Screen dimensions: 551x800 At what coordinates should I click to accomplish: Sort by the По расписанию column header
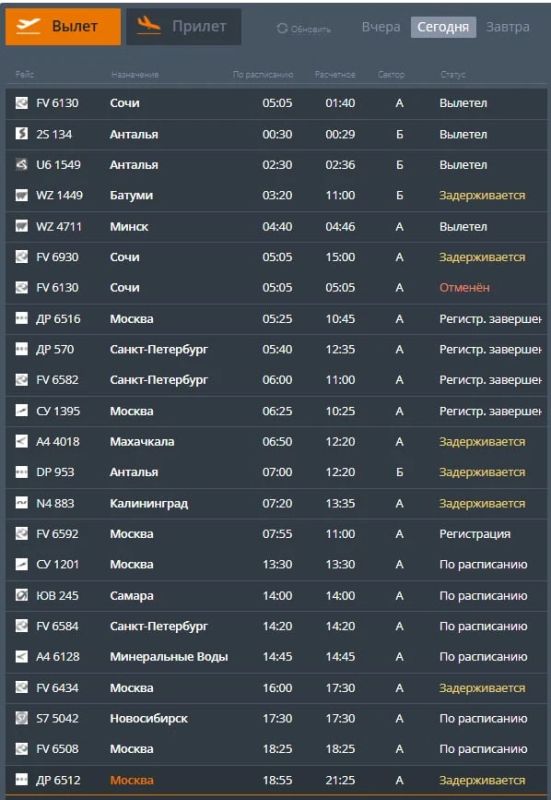click(x=263, y=74)
